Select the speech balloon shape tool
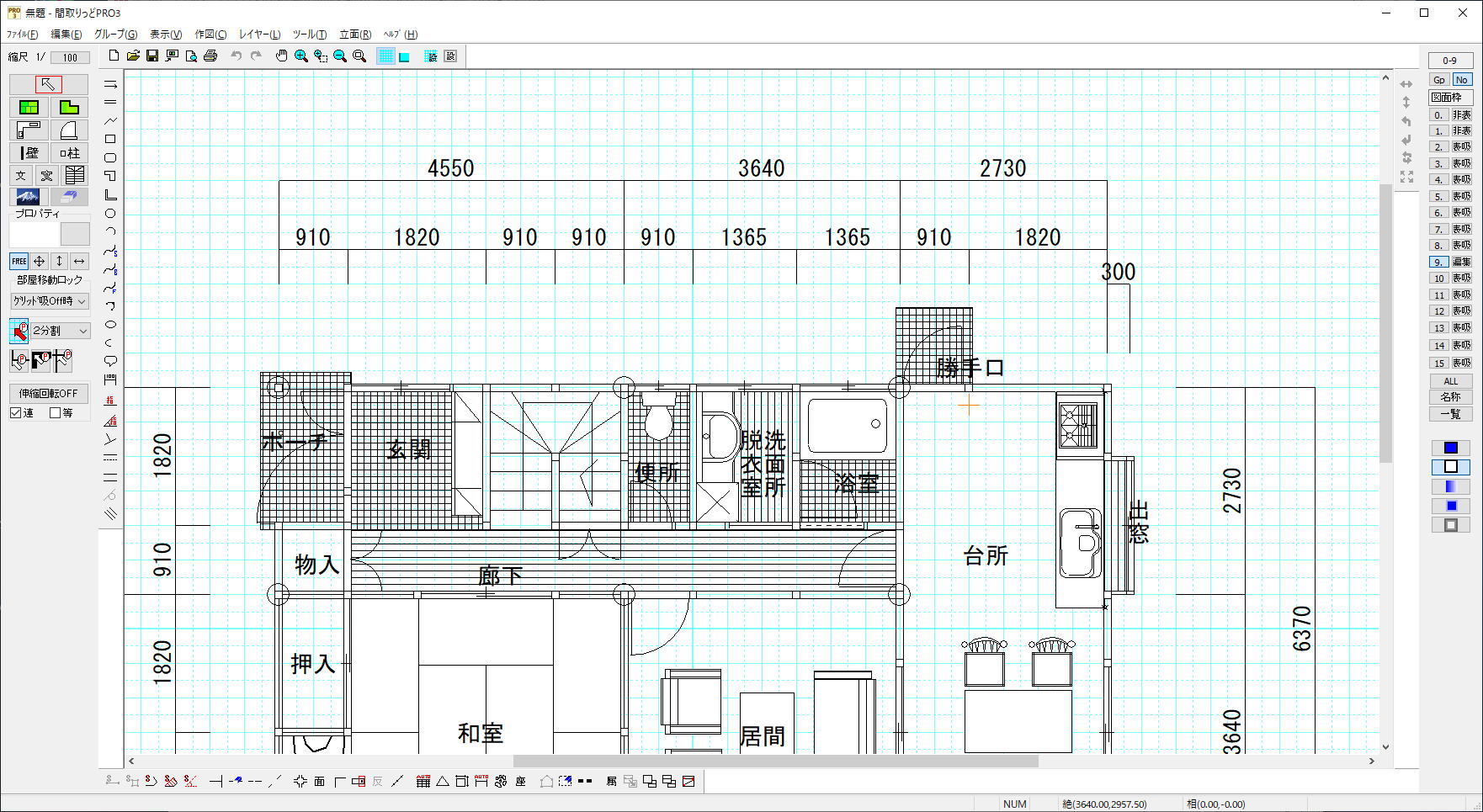This screenshot has width=1483, height=812. coord(110,361)
